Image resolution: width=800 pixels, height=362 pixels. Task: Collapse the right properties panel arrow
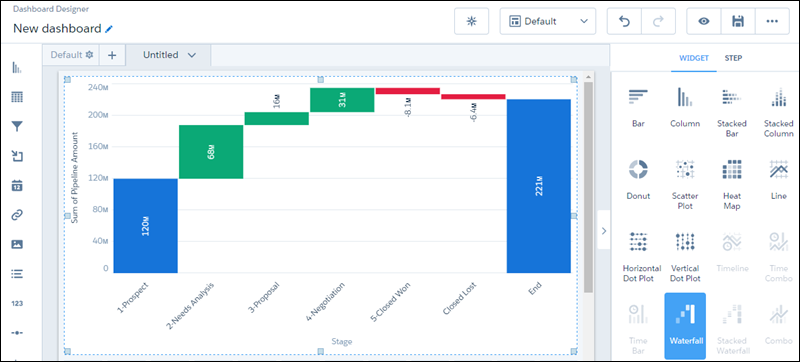(x=604, y=230)
